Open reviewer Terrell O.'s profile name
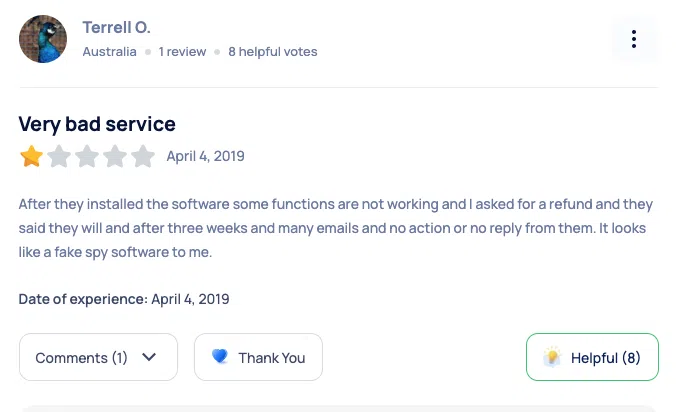The height and width of the screenshot is (412, 678). pyautogui.click(x=116, y=27)
